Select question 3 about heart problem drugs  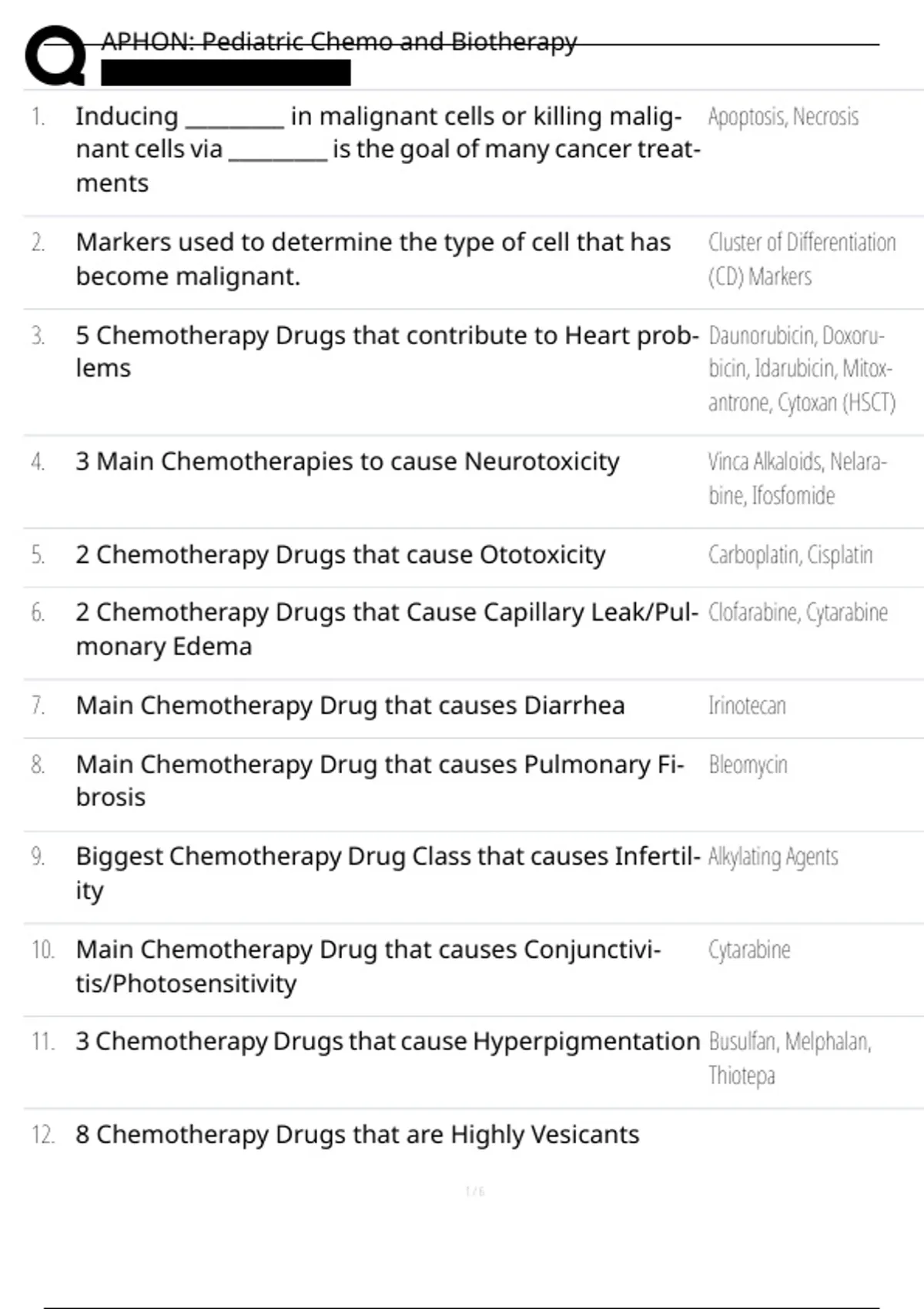387,352
